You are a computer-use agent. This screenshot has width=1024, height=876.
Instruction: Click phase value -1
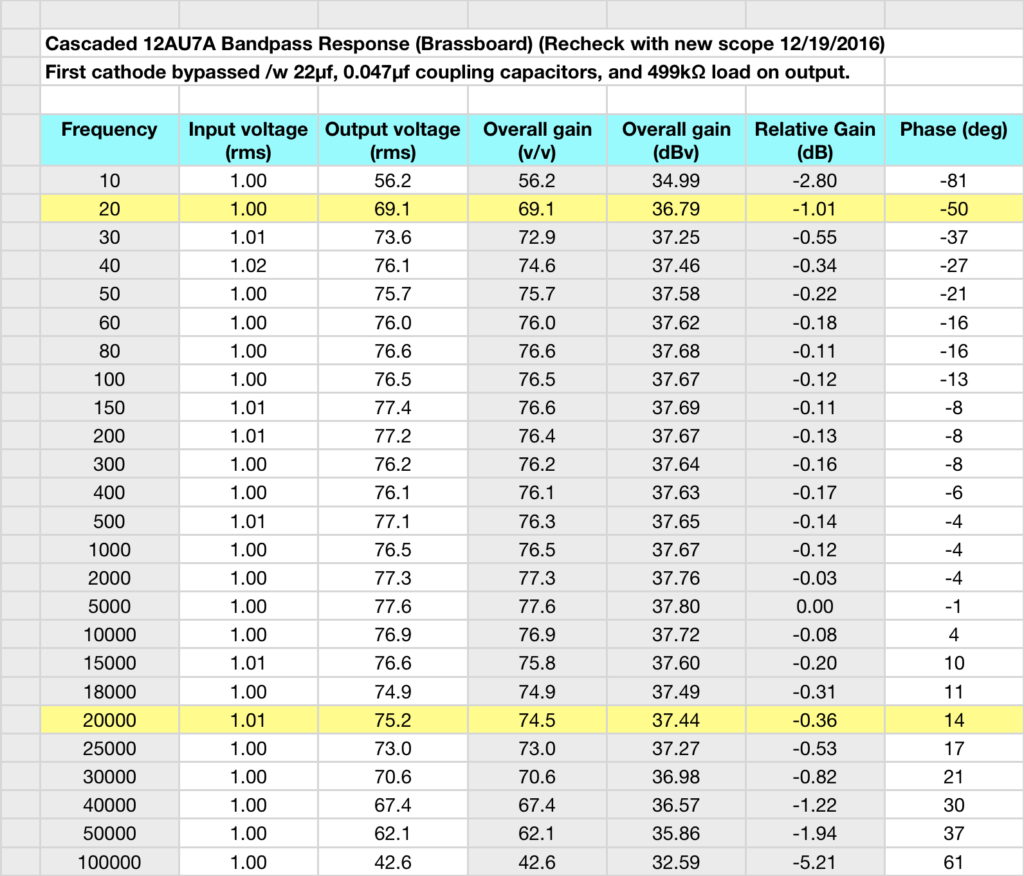(953, 606)
